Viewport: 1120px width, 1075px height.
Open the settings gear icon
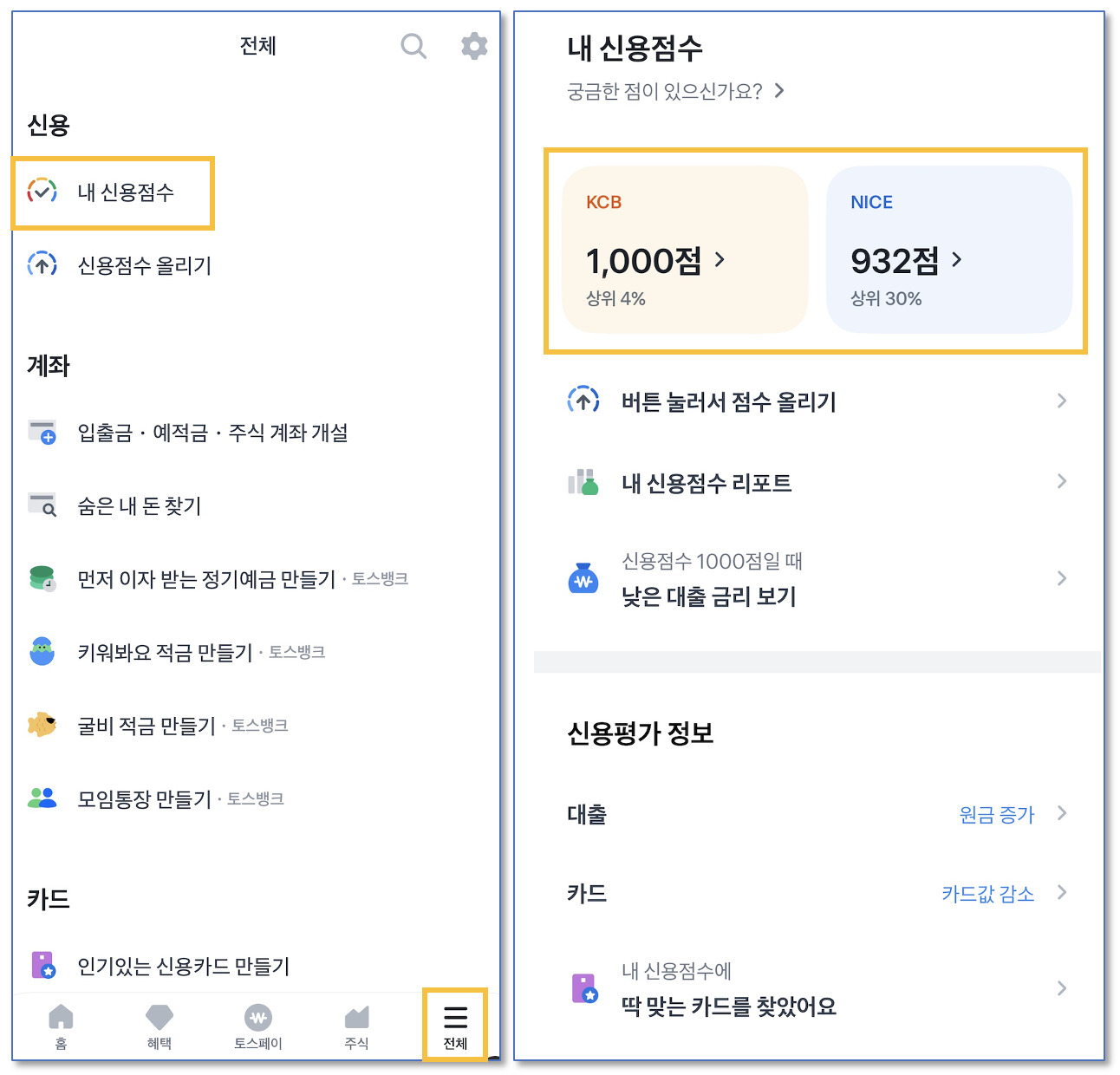[x=473, y=46]
